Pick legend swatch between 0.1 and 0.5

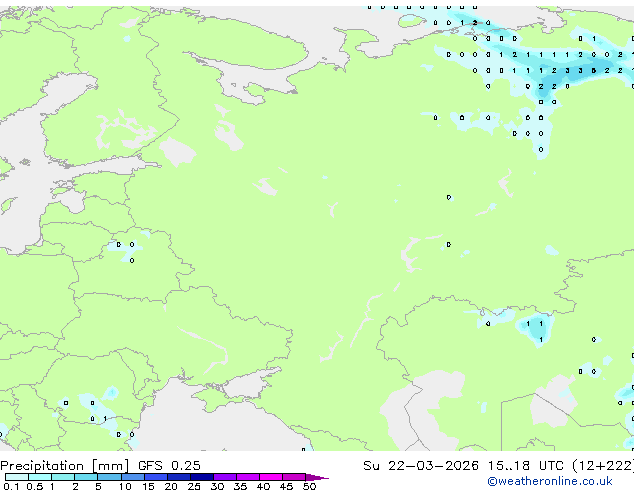pos(17,477)
